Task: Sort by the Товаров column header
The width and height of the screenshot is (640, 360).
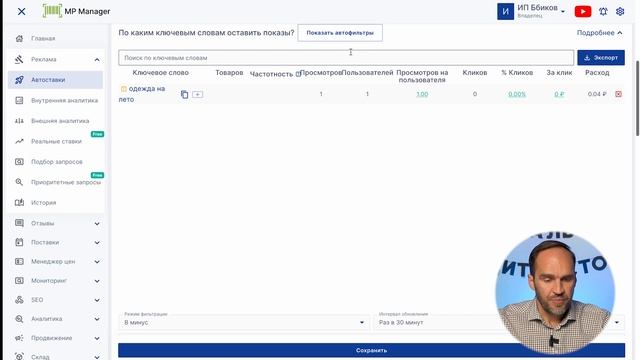Action: pyautogui.click(x=229, y=73)
